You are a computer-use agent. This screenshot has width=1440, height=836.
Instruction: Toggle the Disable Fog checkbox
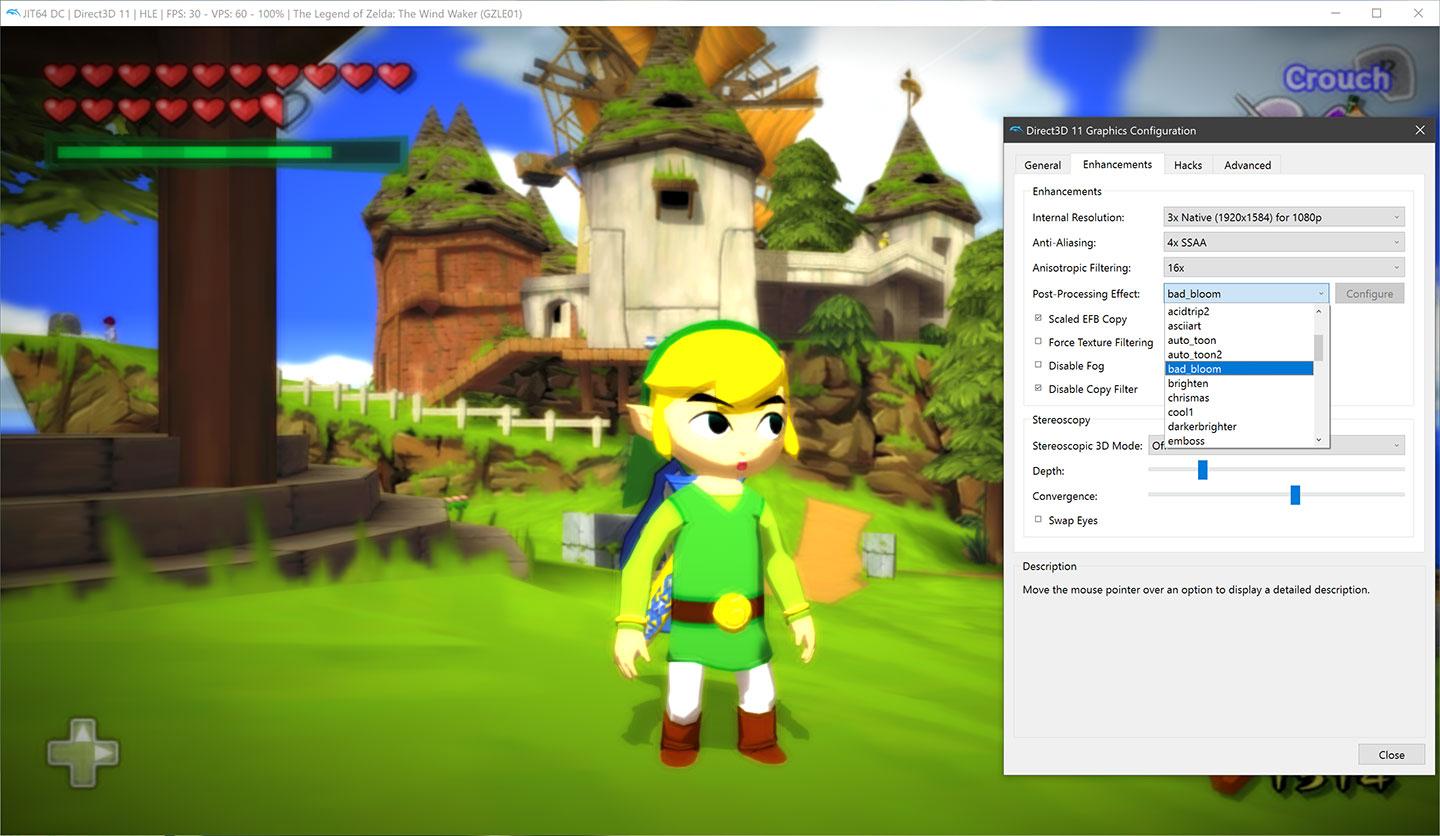point(1038,366)
